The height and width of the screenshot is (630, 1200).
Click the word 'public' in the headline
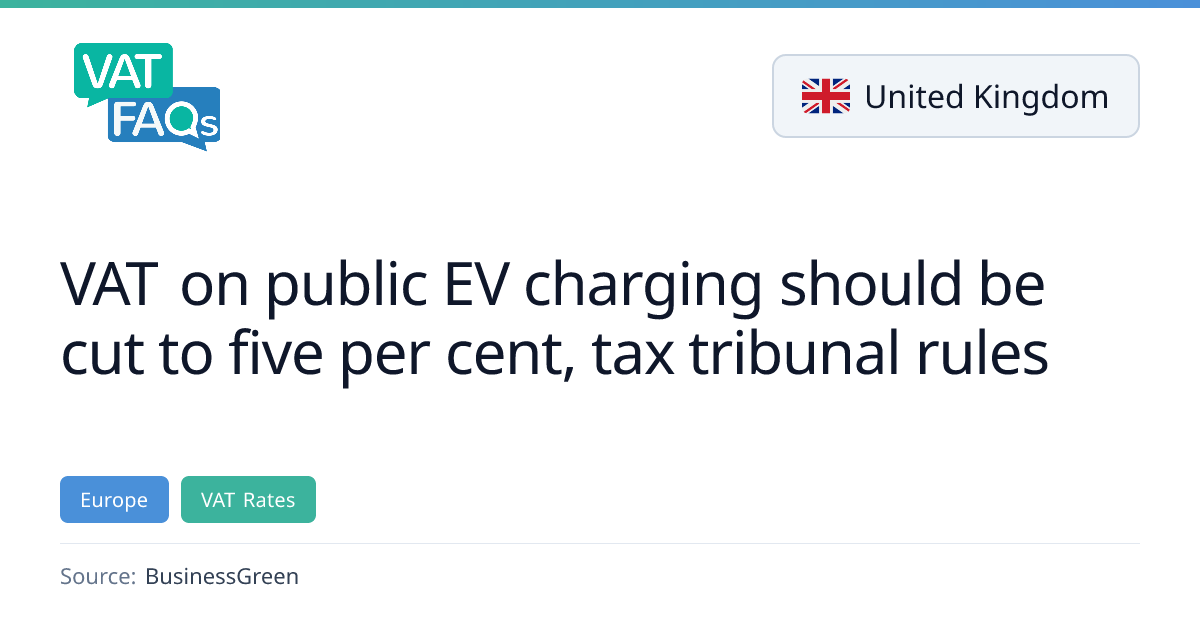[345, 285]
